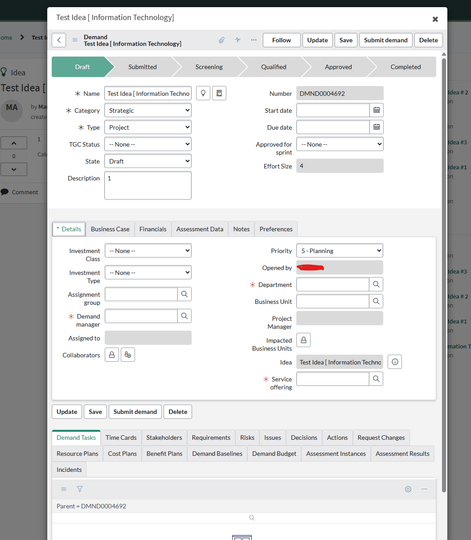Open the Category dropdown showing Strategic

point(148,111)
